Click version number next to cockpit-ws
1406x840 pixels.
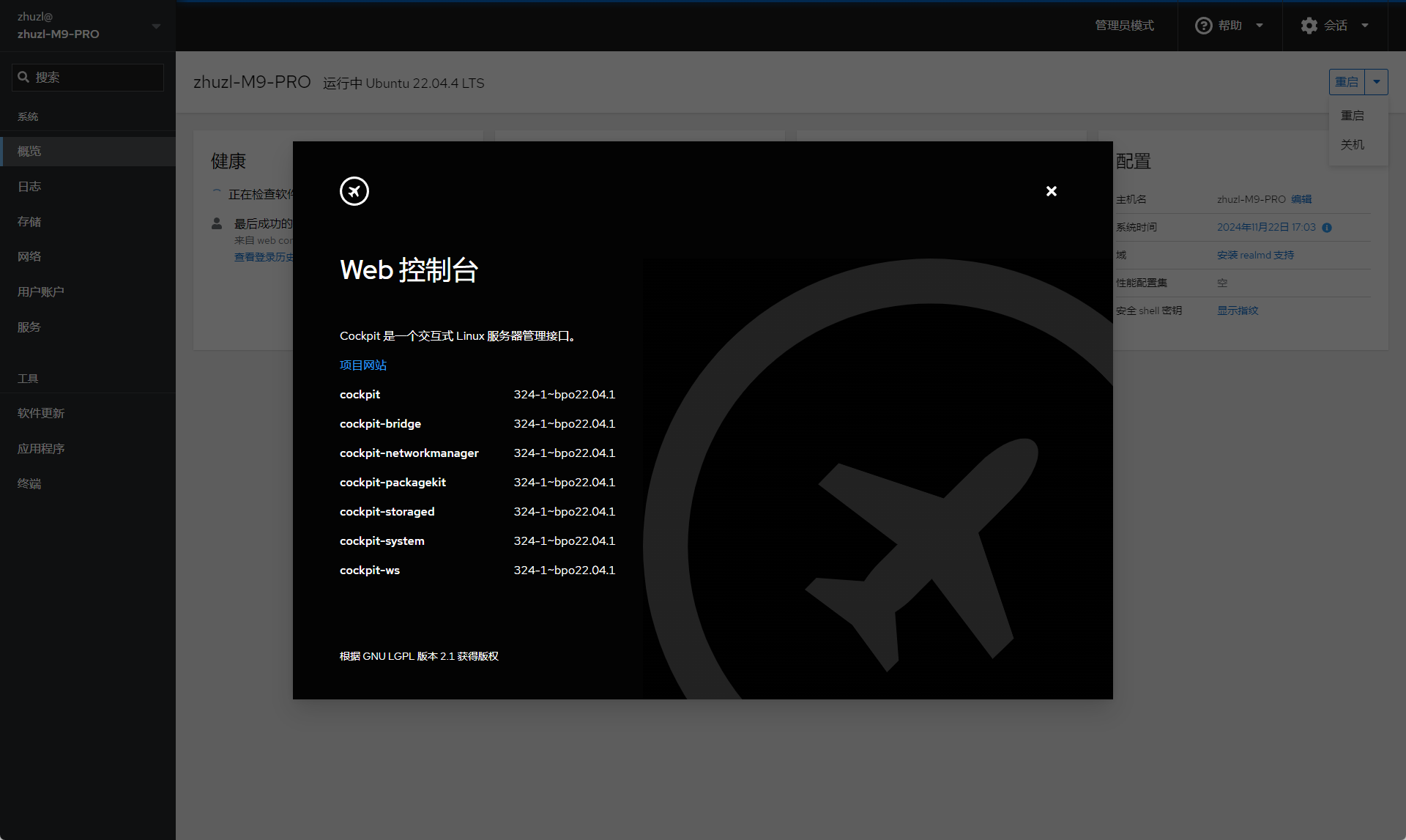click(565, 570)
